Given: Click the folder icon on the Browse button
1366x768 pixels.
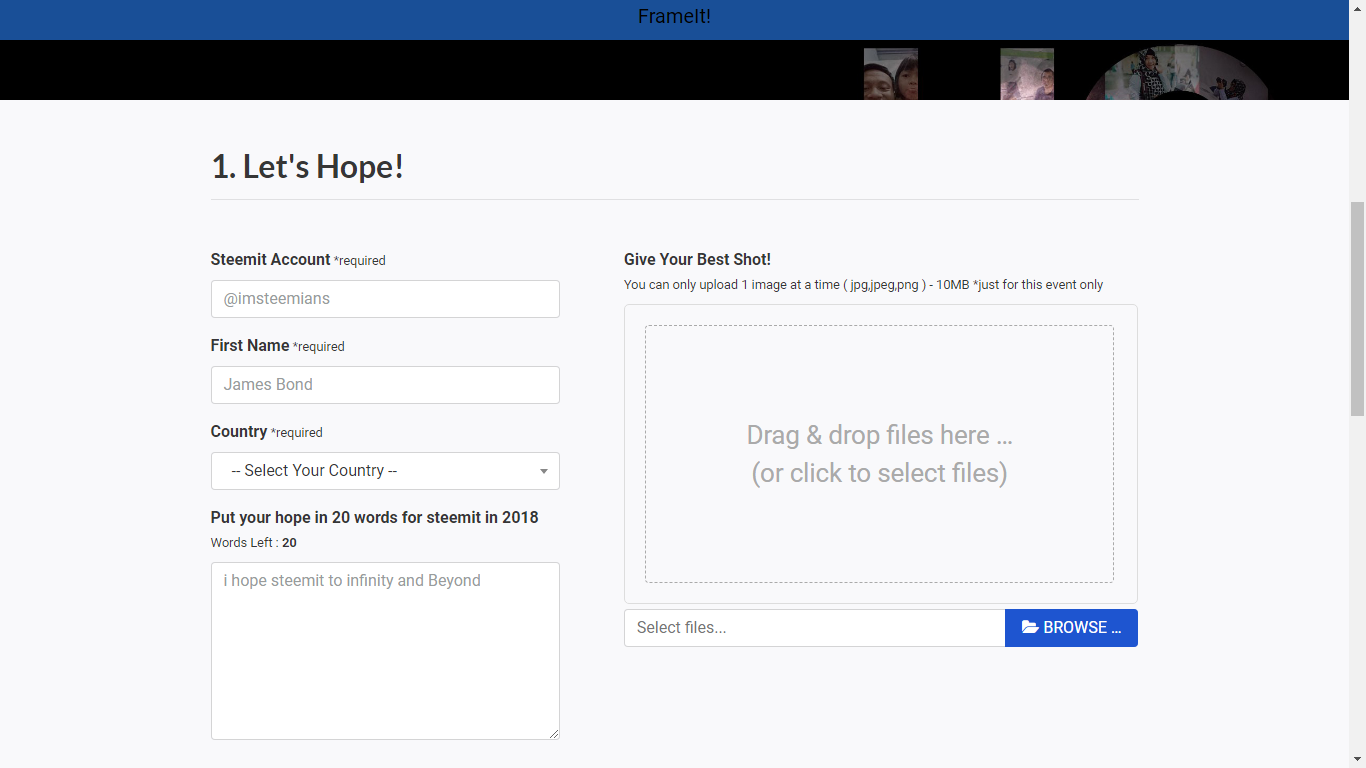Looking at the screenshot, I should point(1030,628).
